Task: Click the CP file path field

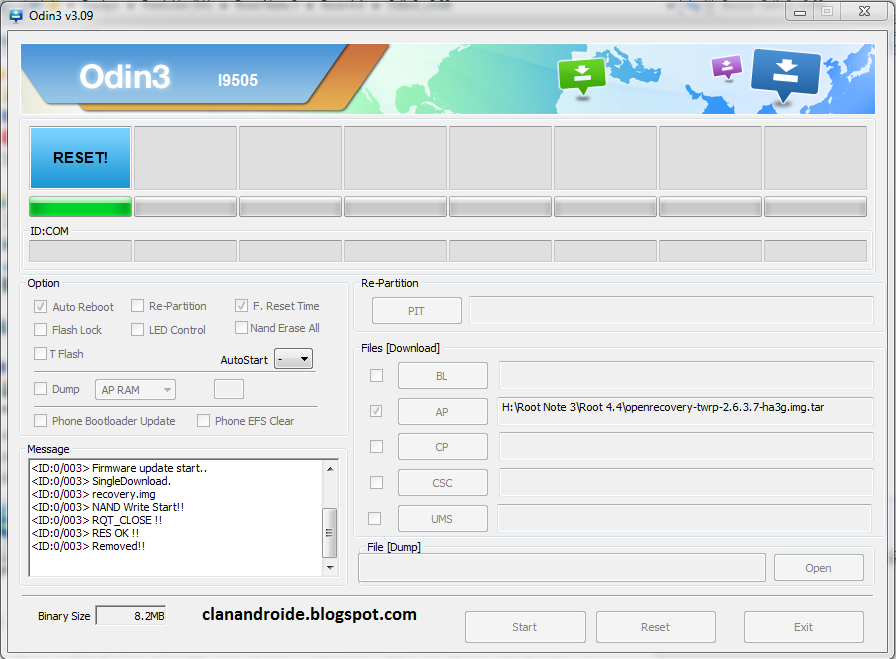Action: click(x=686, y=446)
